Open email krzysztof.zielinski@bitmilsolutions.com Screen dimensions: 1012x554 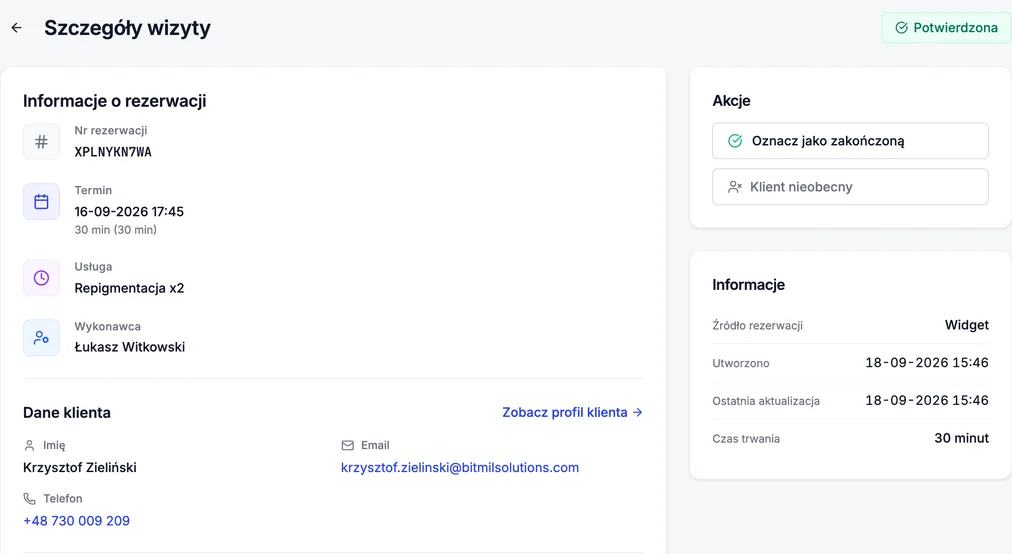(x=460, y=467)
